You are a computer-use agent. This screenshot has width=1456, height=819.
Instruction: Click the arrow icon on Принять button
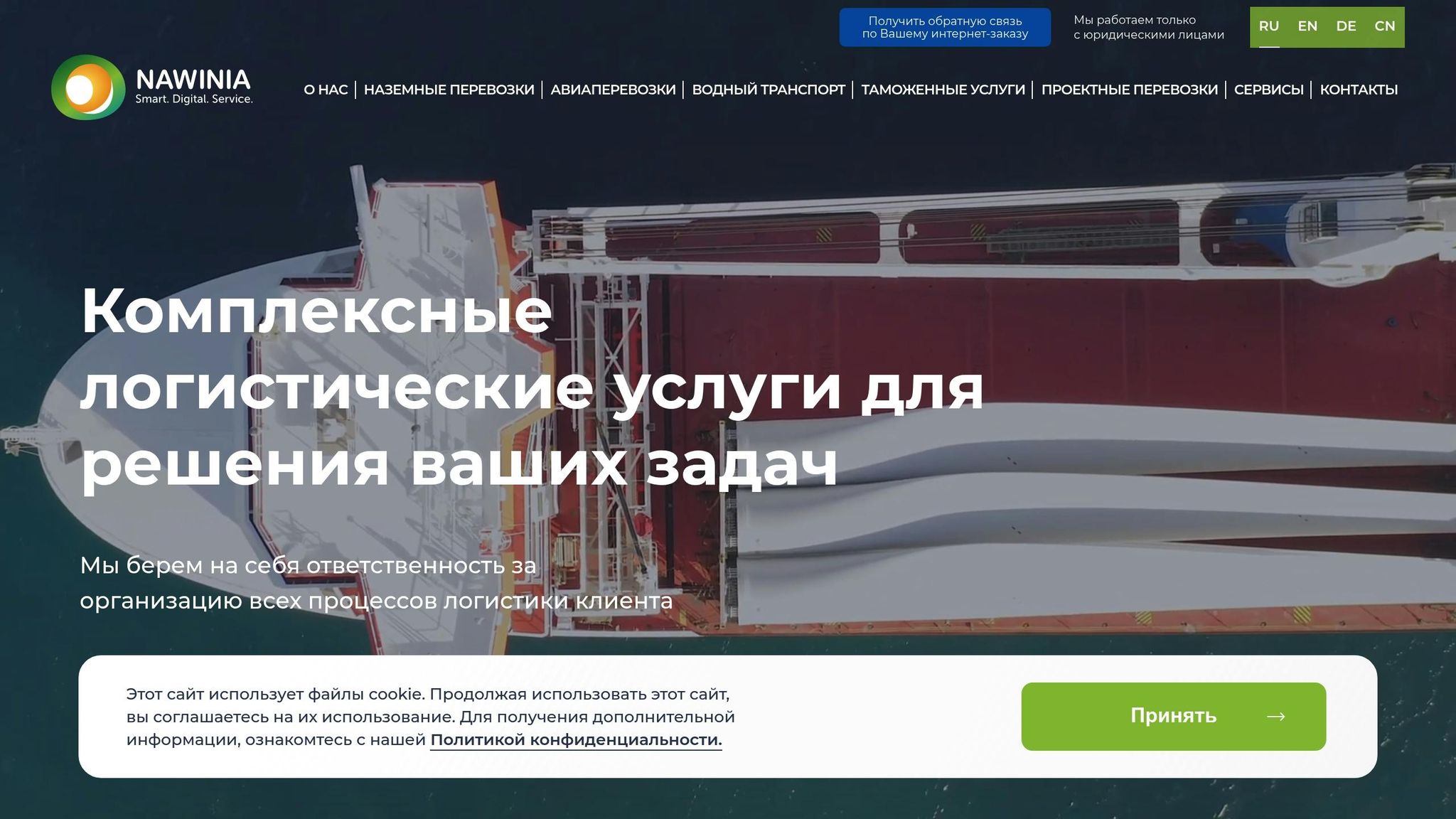pyautogui.click(x=1275, y=717)
